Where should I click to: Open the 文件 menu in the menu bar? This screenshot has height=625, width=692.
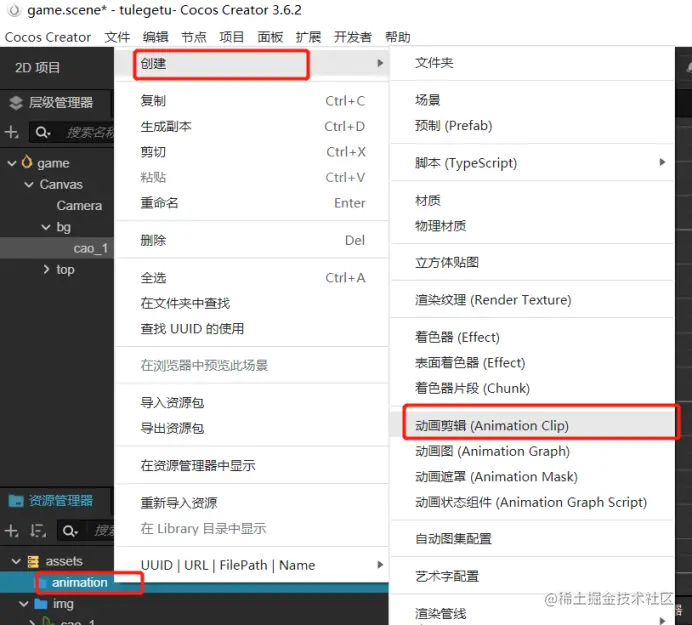pos(117,37)
